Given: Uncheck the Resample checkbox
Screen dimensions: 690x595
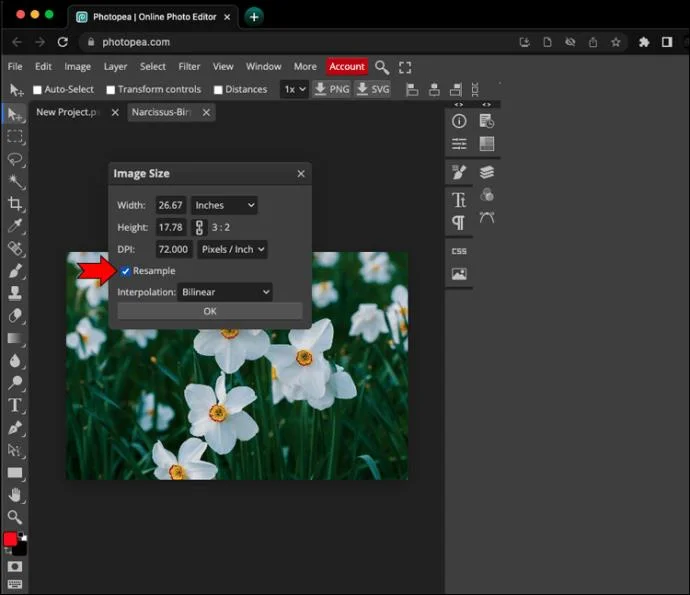Looking at the screenshot, I should (x=126, y=271).
